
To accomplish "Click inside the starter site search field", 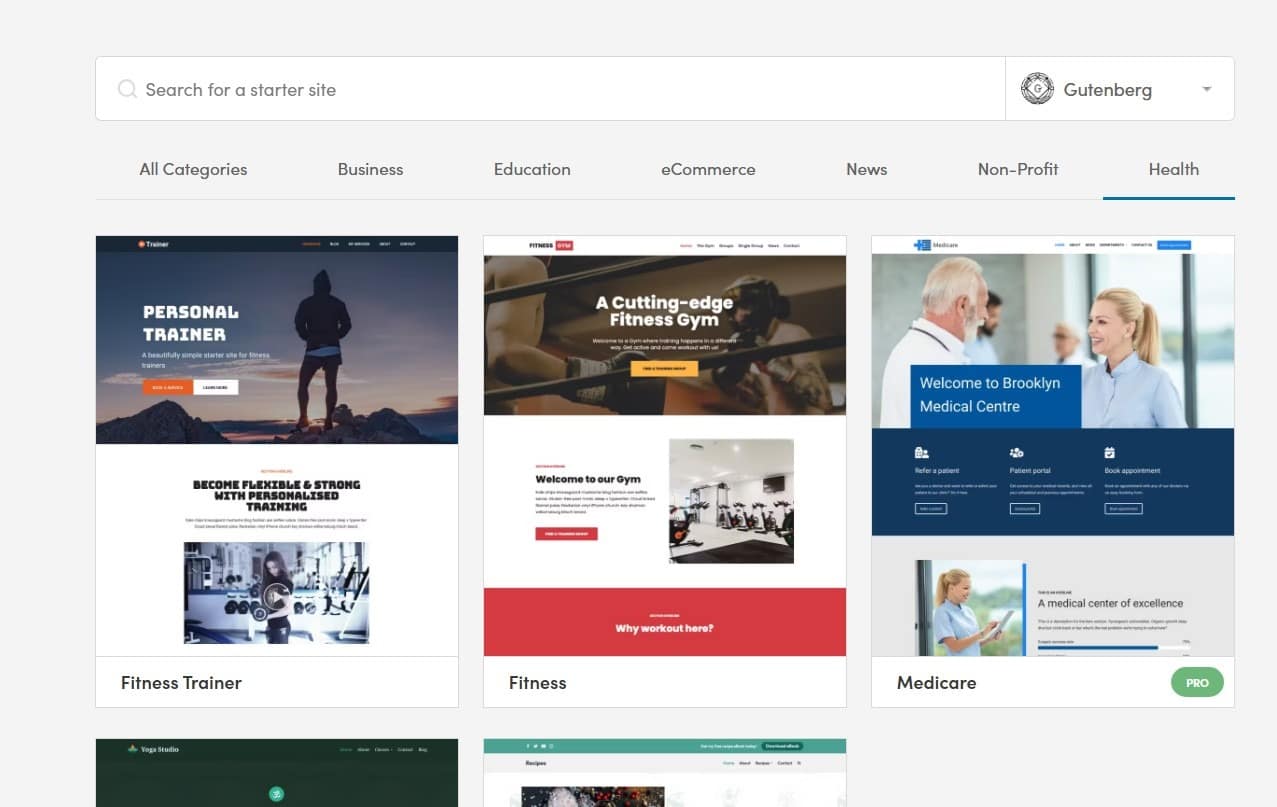I will [400, 88].
